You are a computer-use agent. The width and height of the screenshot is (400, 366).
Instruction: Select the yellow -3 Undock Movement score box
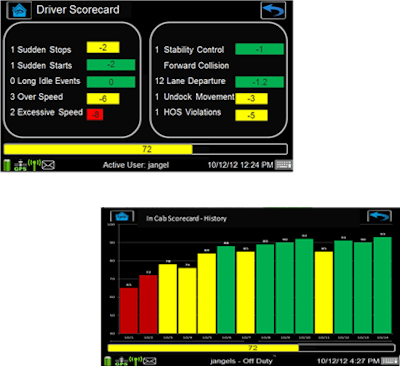[251, 99]
